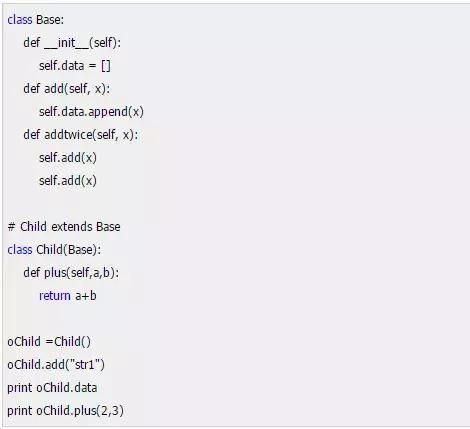The height and width of the screenshot is (429, 470).
Task: Click the 'class' keyword before Base
Action: tap(20, 20)
